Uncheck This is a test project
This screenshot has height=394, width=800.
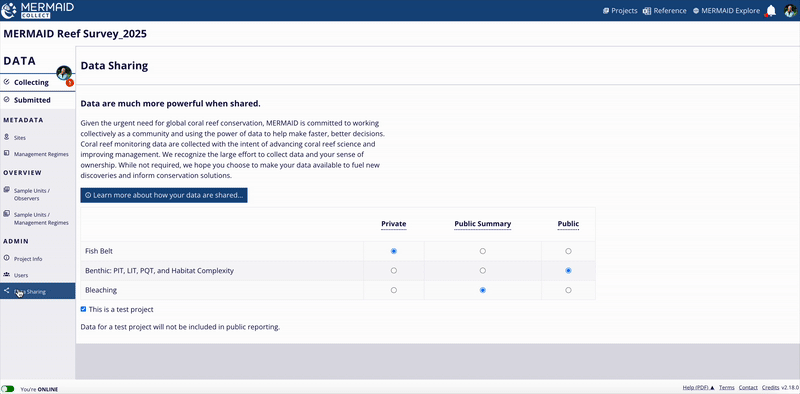pyautogui.click(x=83, y=309)
